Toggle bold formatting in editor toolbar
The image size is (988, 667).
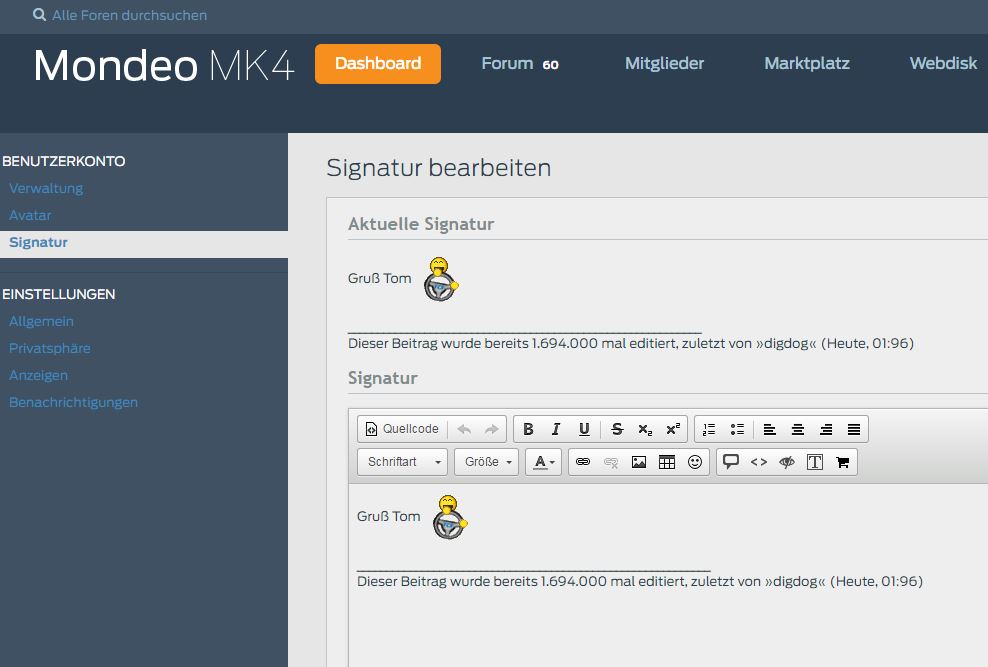[528, 429]
